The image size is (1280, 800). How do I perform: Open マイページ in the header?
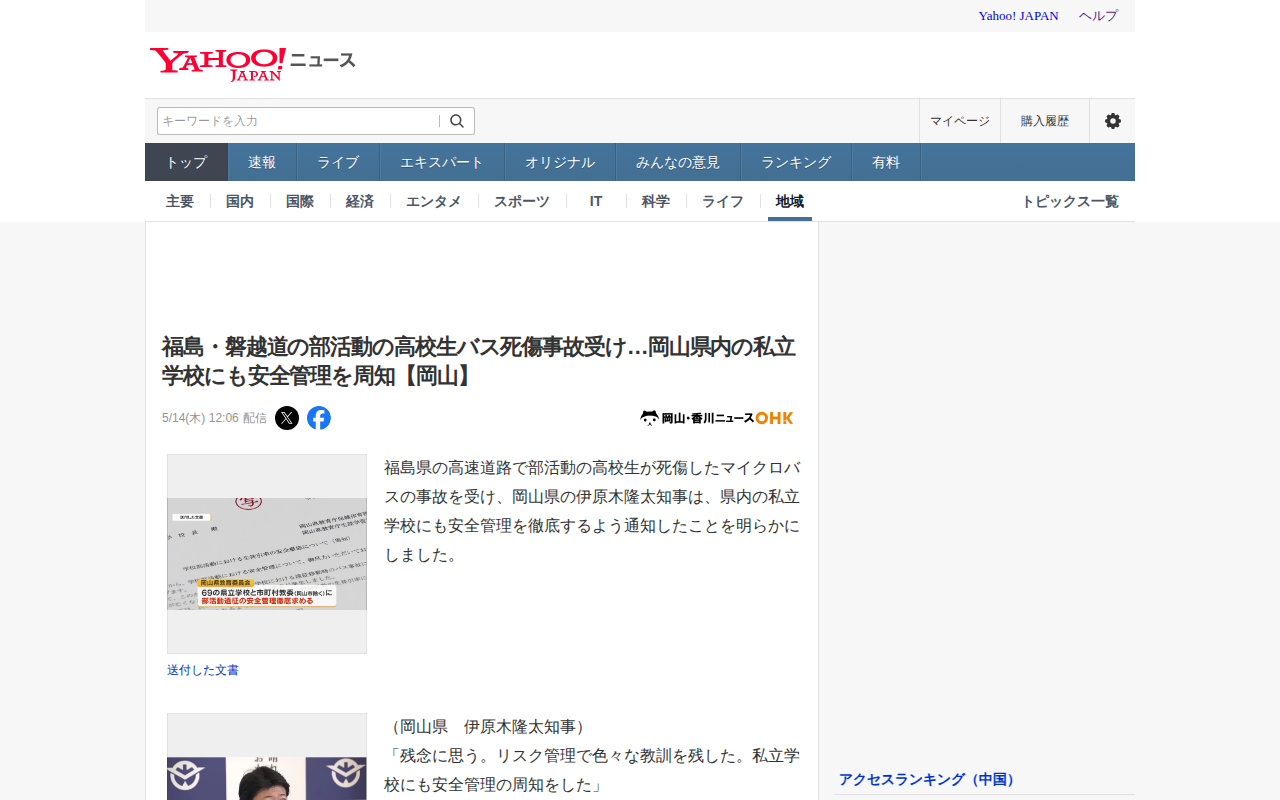pyautogui.click(x=960, y=121)
